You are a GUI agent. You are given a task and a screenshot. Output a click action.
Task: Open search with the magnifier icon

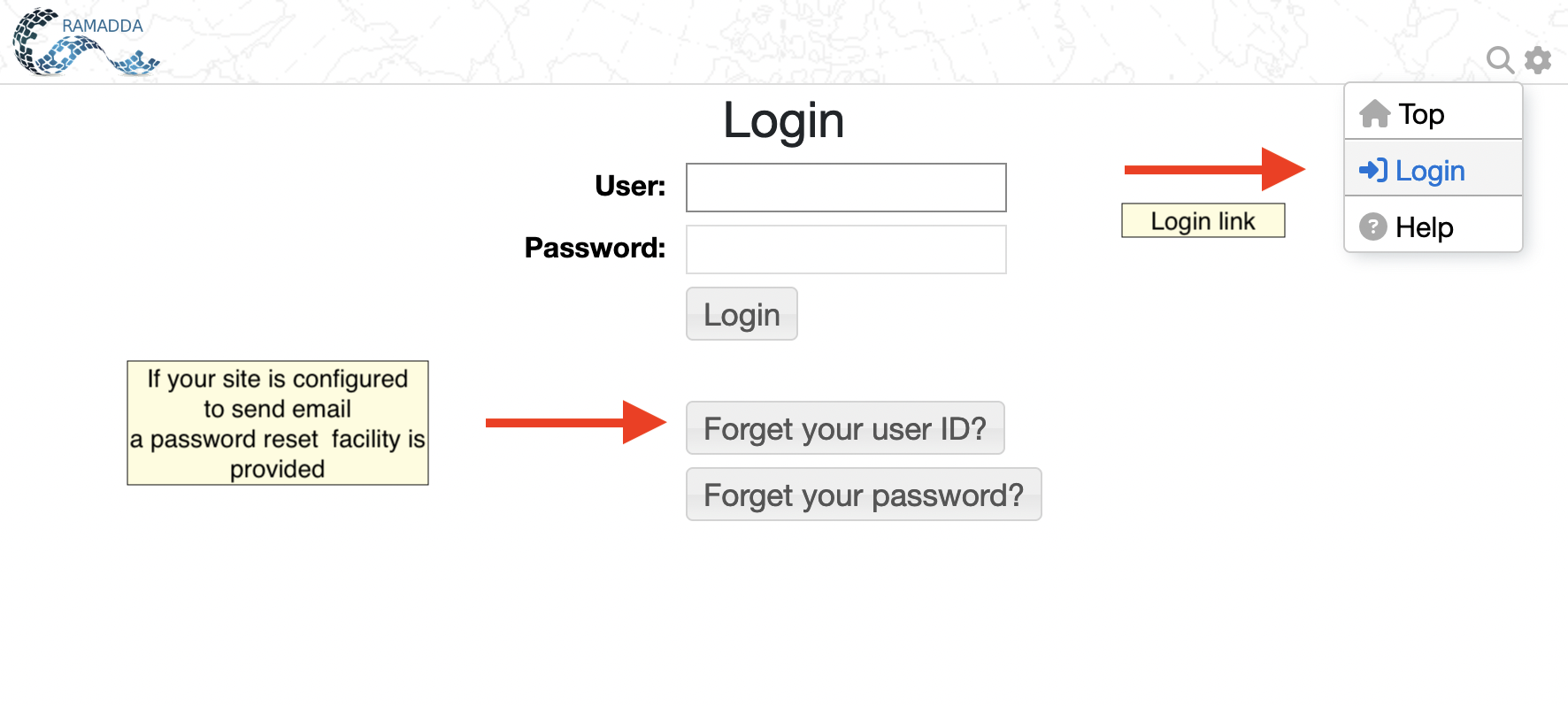(1500, 59)
